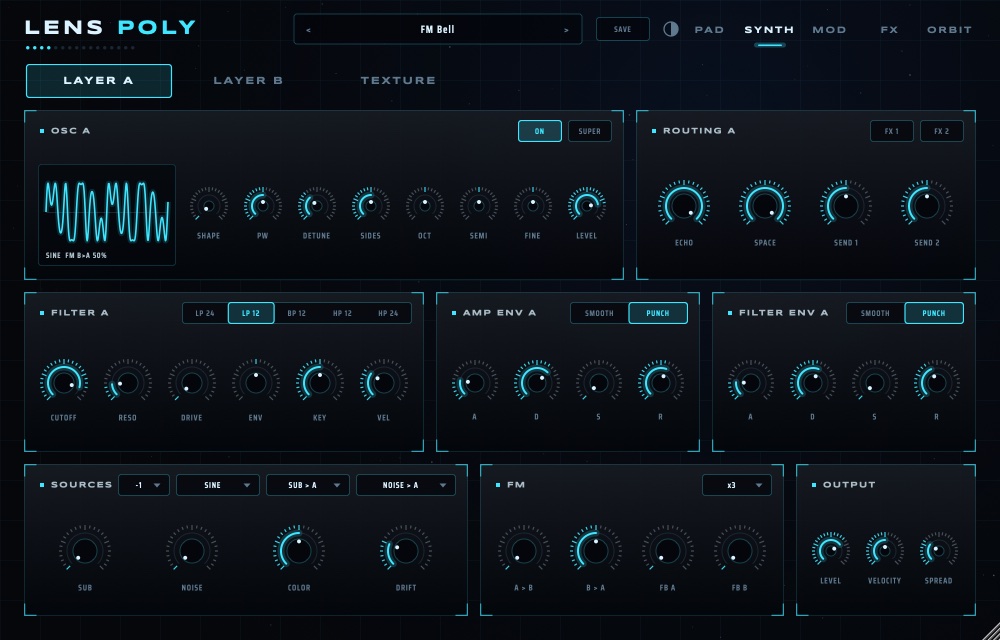Click the Output VELOCITY knob
Screen dimensions: 1000x640
coord(884,550)
